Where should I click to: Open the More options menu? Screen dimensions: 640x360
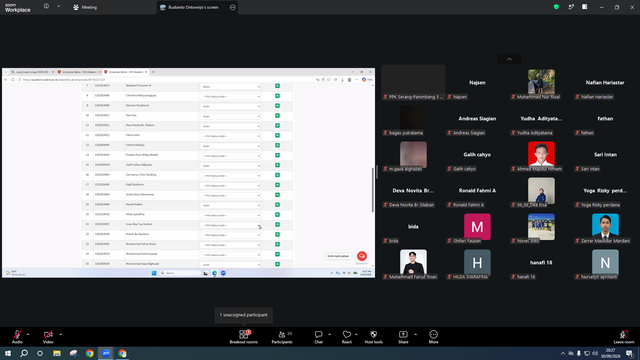[x=433, y=337]
